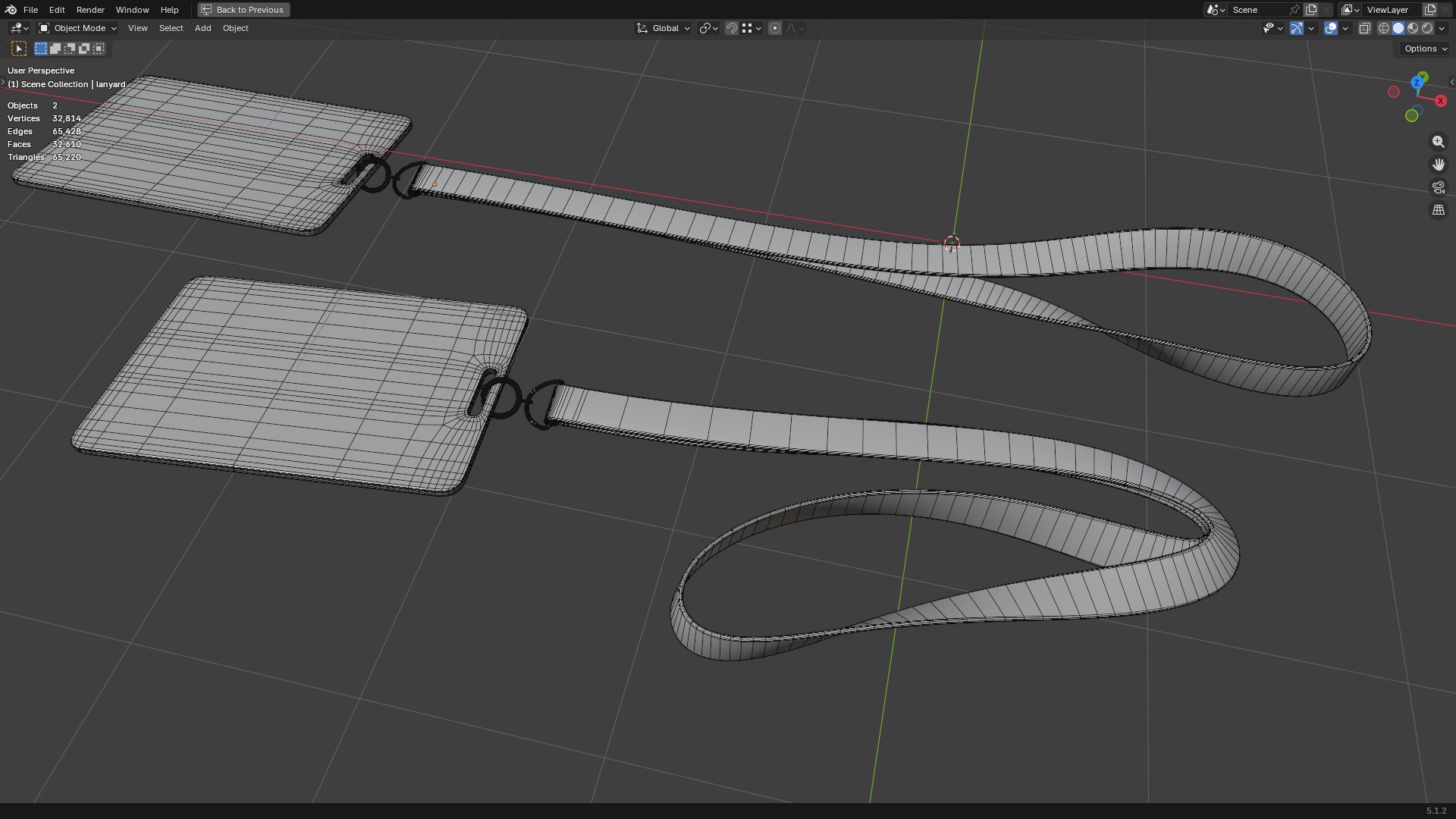Select the Select Box tool icon

(20, 49)
